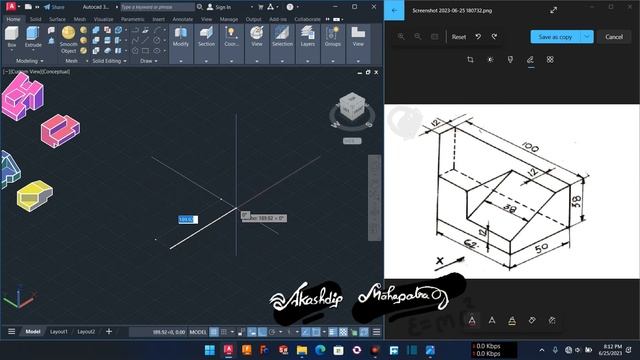Image resolution: width=640 pixels, height=360 pixels.
Task: Open Microsoft Edge from the taskbar
Action: click(320, 350)
